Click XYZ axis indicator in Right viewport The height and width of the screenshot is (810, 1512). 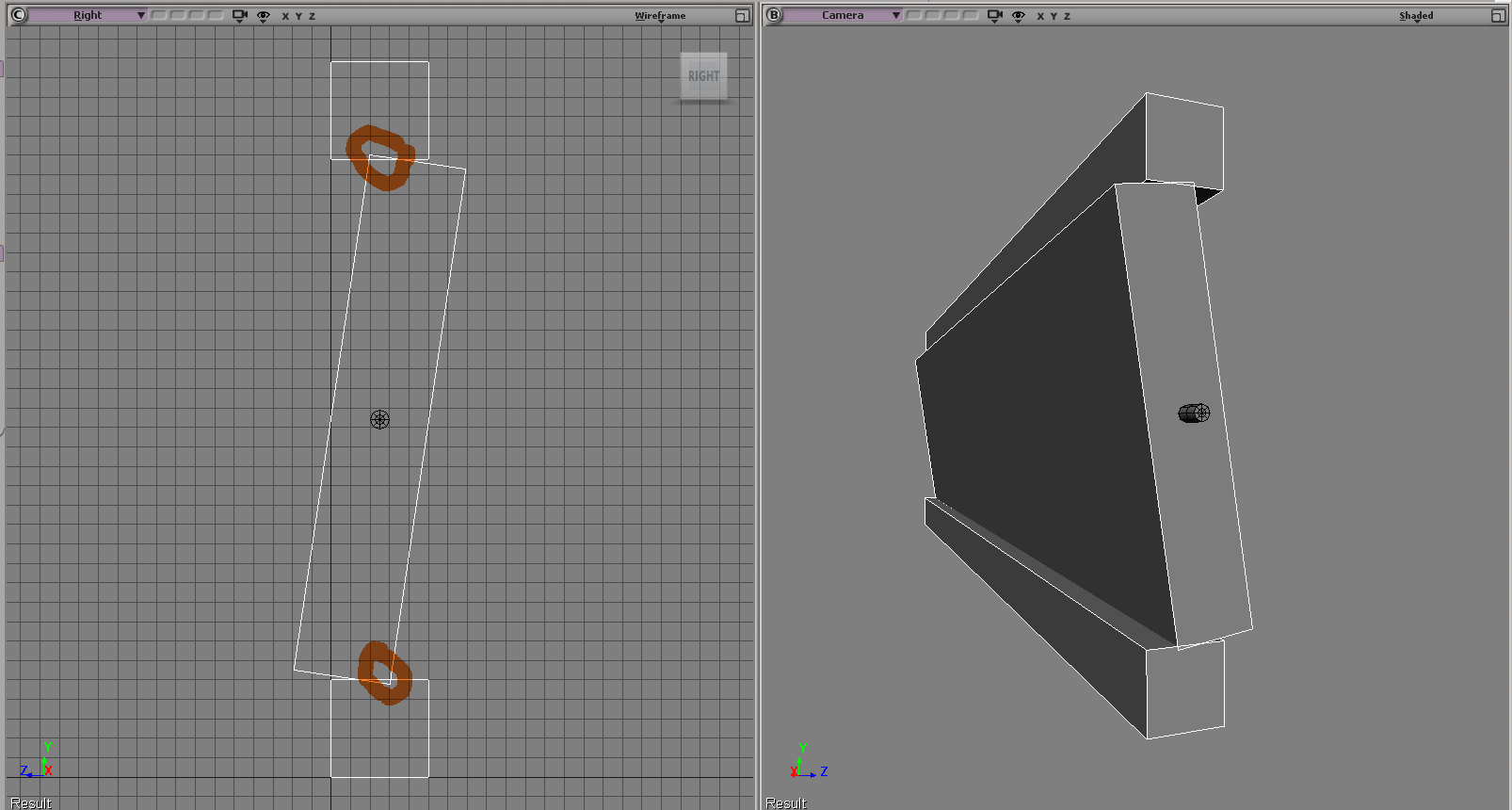point(37,761)
